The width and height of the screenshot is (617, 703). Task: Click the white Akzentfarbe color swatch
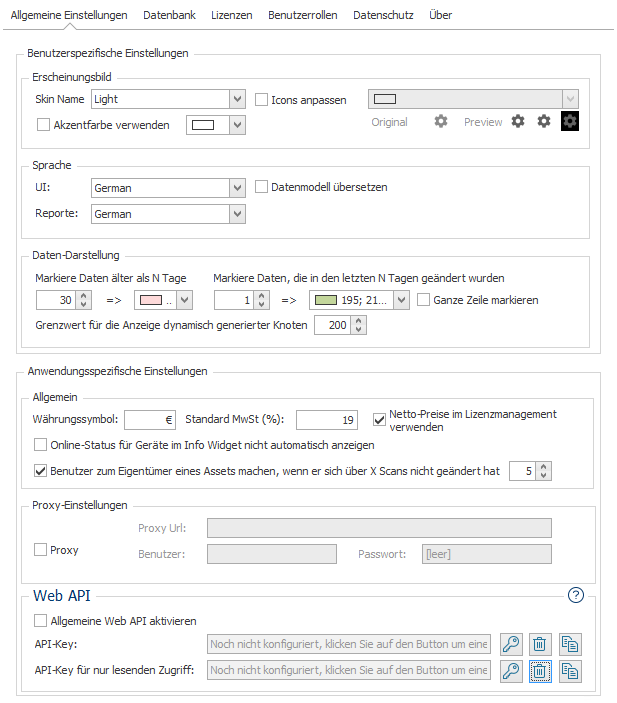[x=203, y=125]
